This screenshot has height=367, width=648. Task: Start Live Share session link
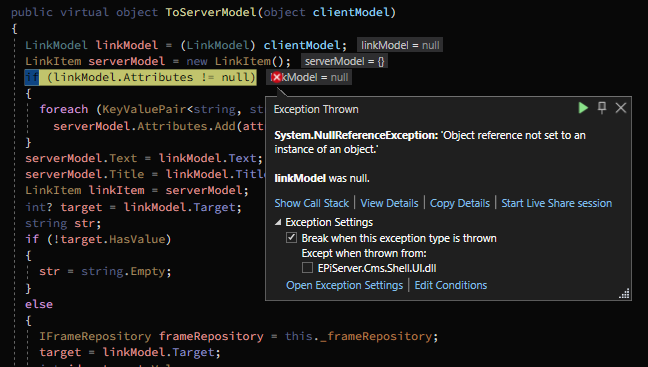(x=557, y=203)
